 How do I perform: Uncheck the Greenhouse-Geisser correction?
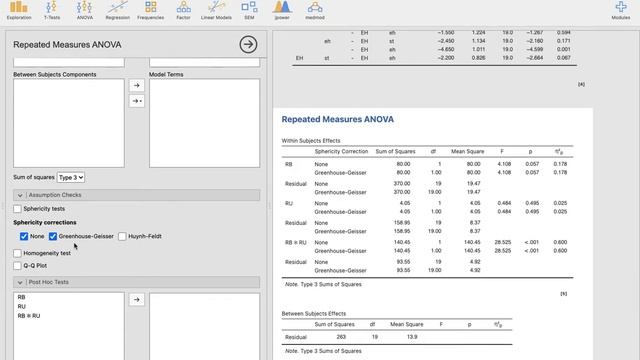tap(53, 236)
